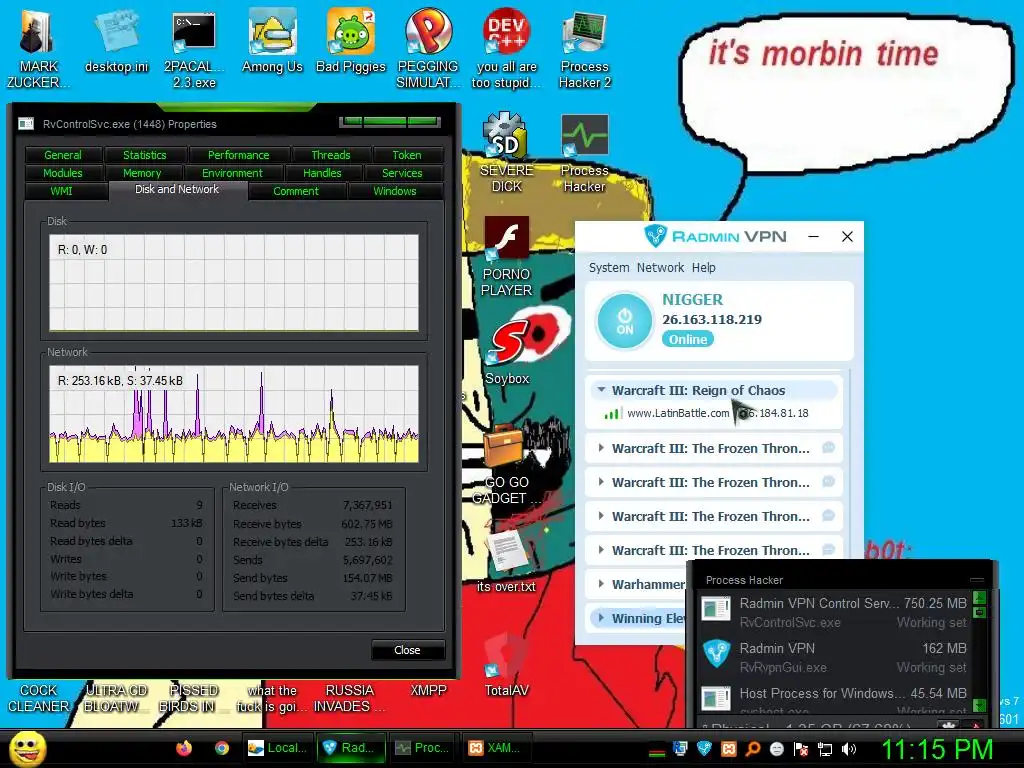Open Chrome from the taskbar
The image size is (1024, 768).
(222, 748)
